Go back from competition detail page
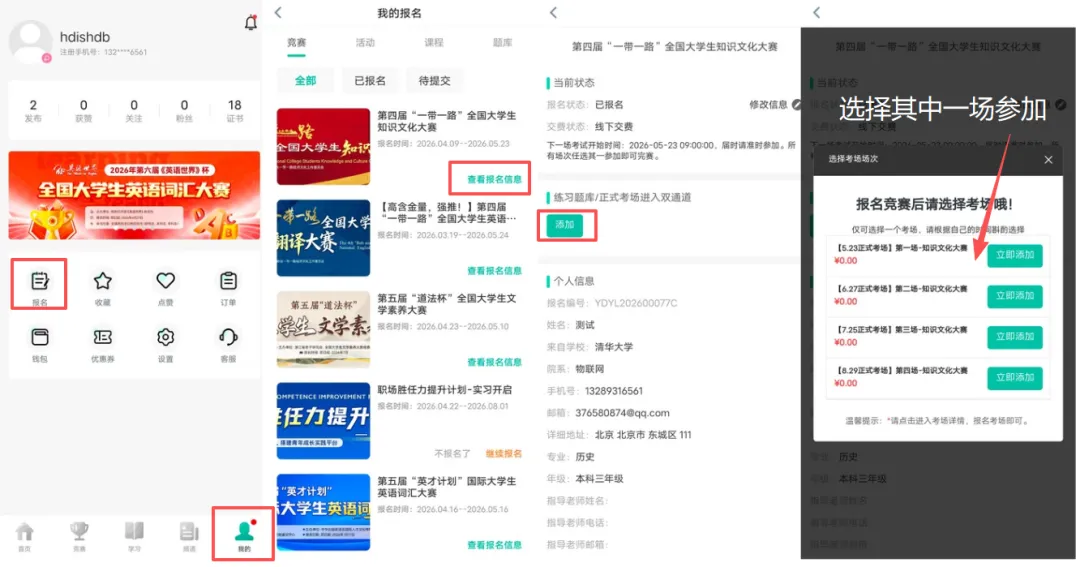Screen dimensions: 1080x567 (553, 12)
